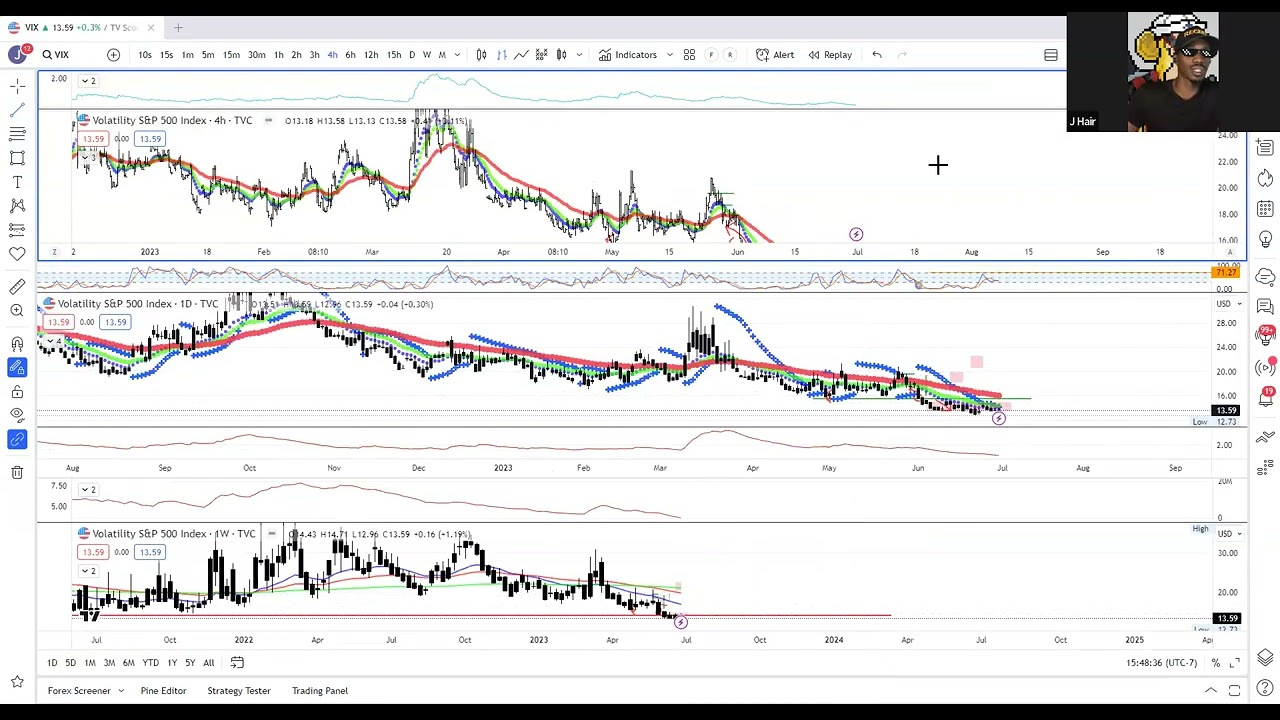Select the ruler measure tool

(x=17, y=287)
